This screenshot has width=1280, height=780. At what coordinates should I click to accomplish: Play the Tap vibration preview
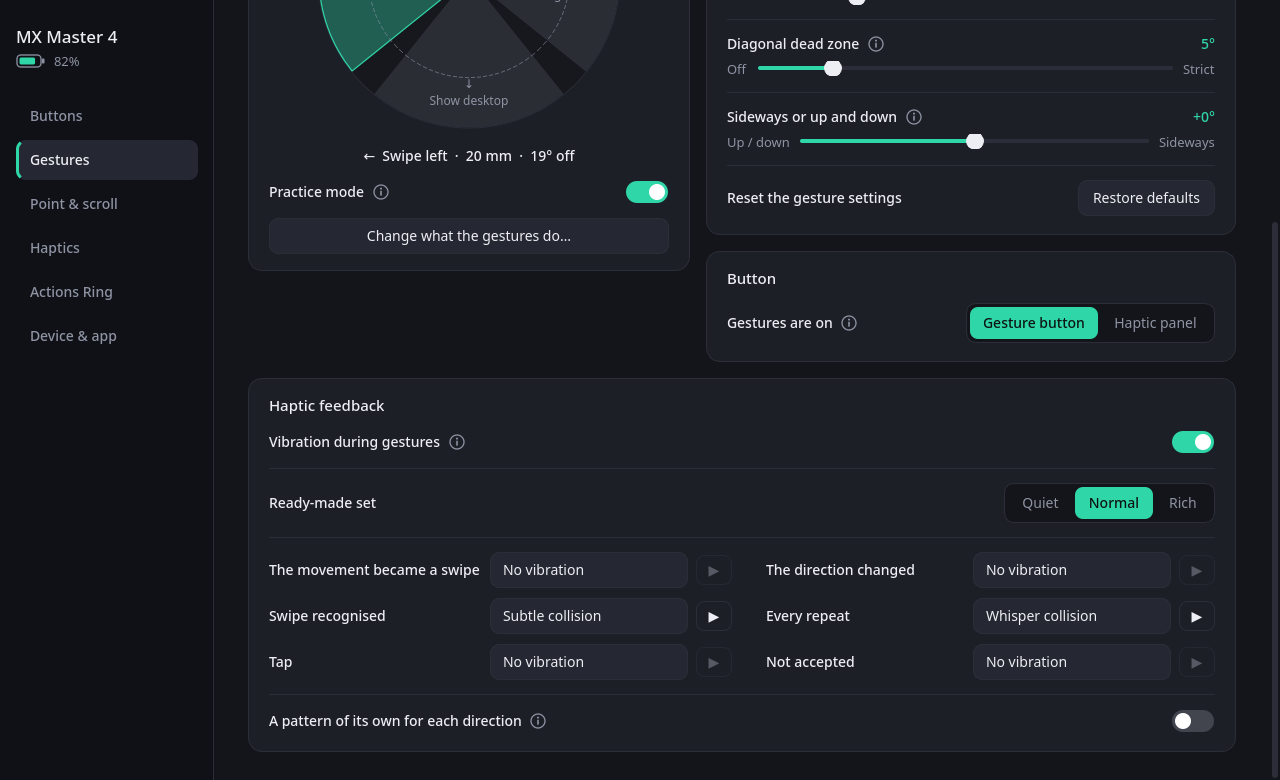pyautogui.click(x=714, y=662)
